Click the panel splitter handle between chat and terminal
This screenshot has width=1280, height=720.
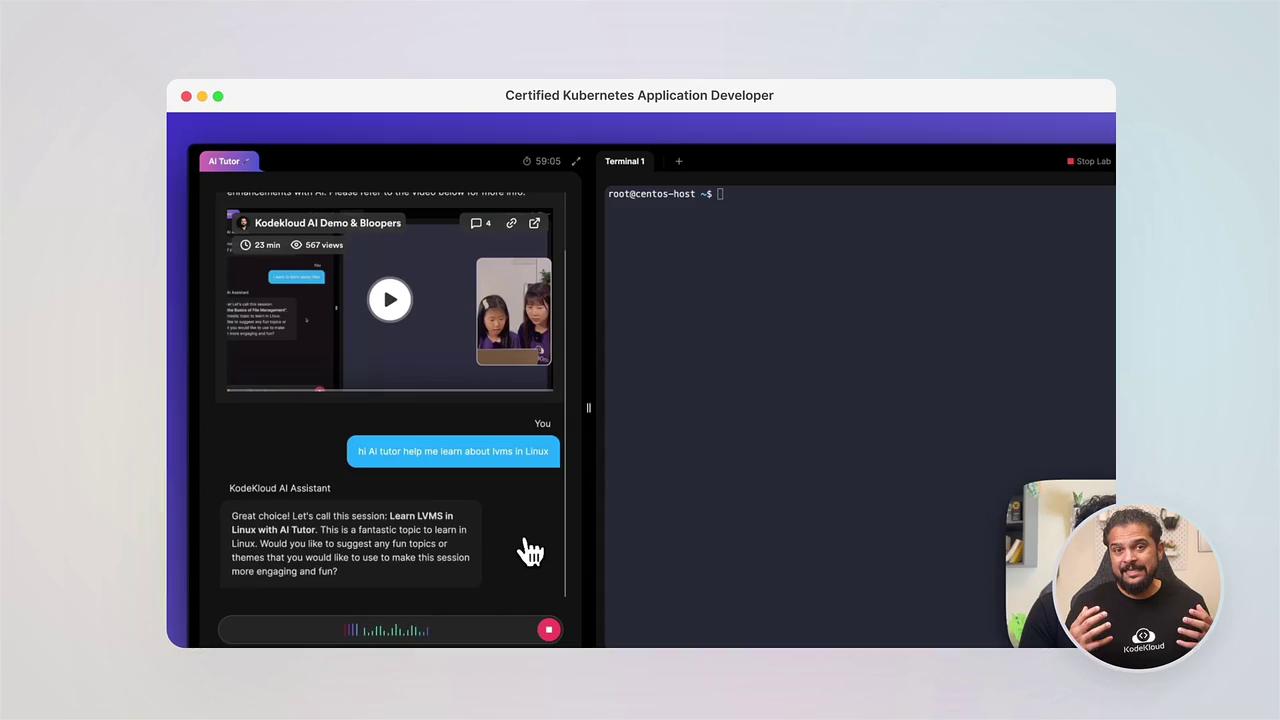(x=588, y=408)
